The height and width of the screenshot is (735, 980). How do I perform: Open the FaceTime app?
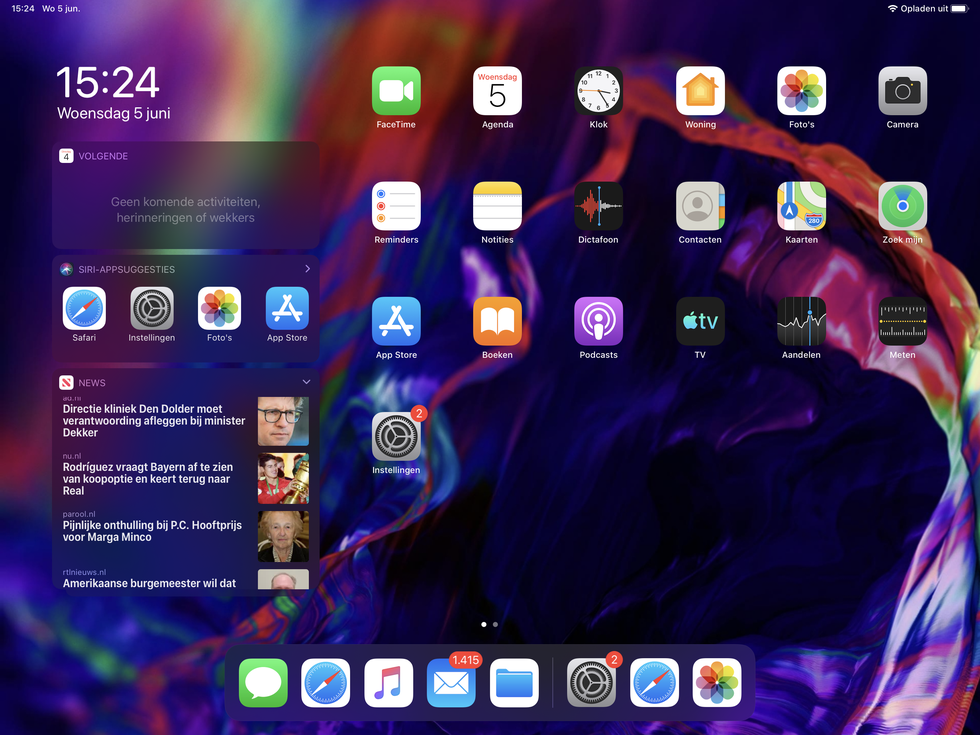click(x=396, y=91)
